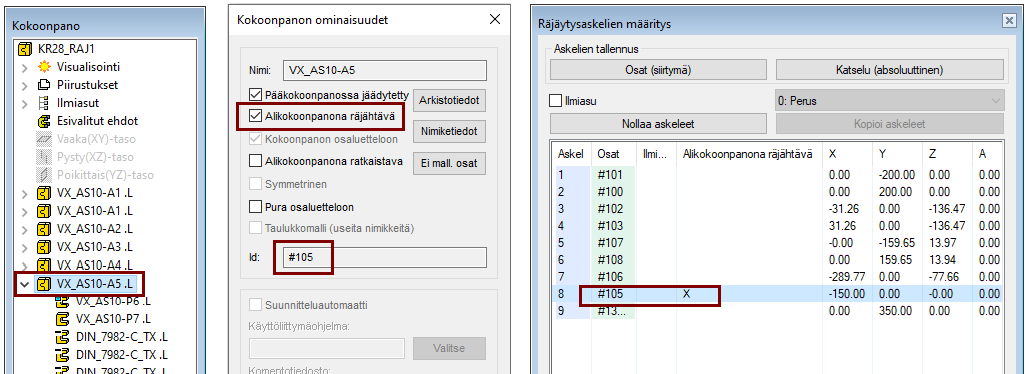Click the Visualisointi sun icon
Screen dimensions: 1029x374
pos(44,67)
